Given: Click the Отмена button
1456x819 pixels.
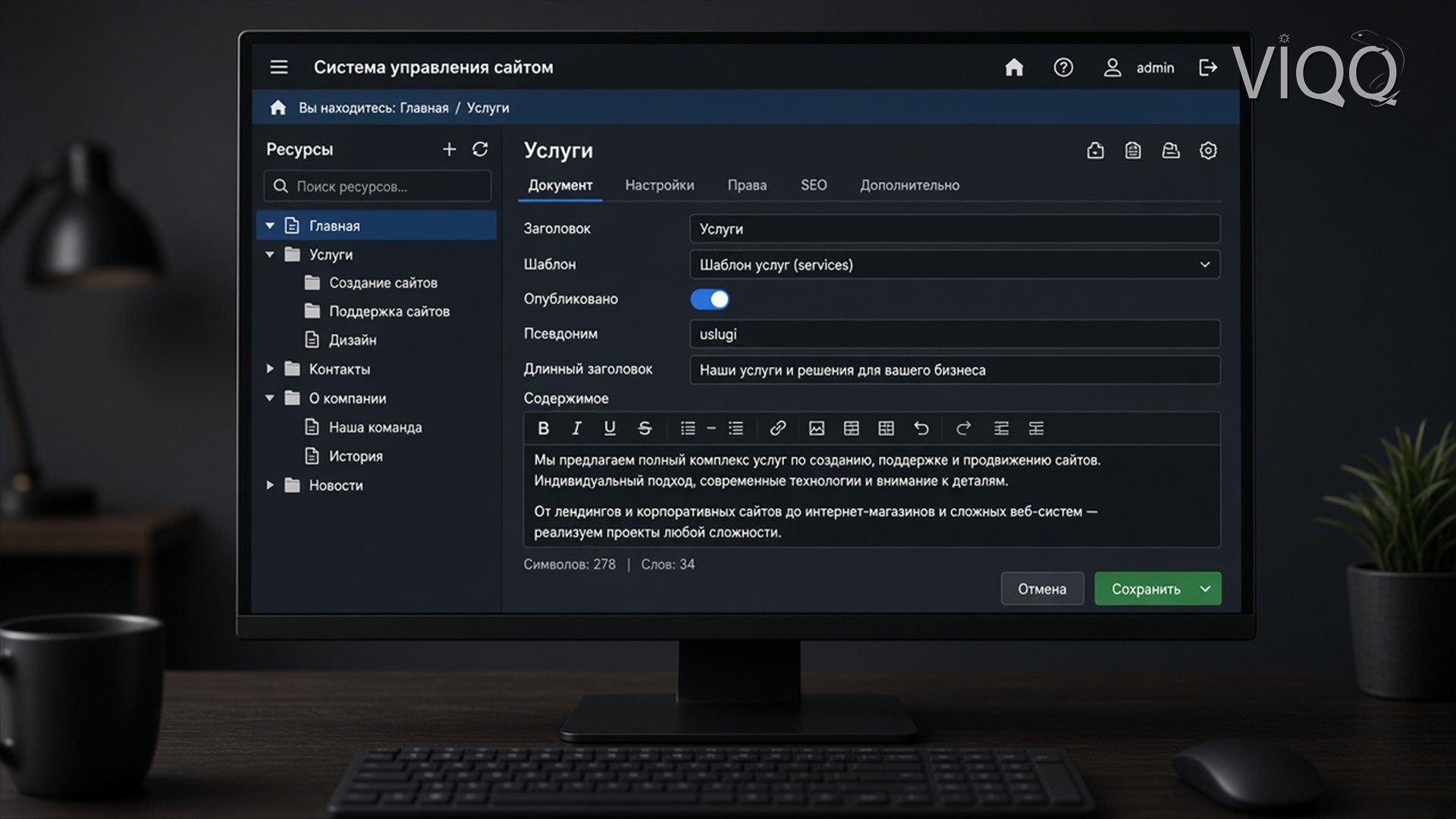Looking at the screenshot, I should tap(1042, 588).
